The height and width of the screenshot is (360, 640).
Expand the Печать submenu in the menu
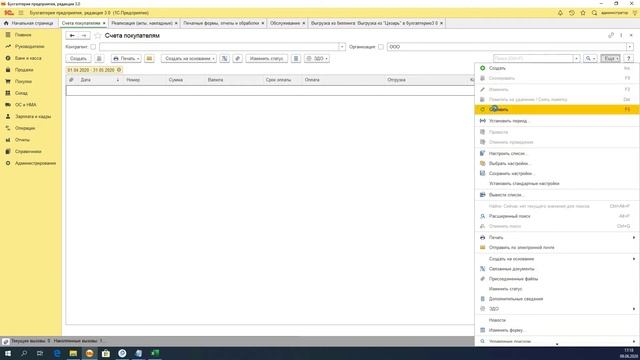coord(557,238)
